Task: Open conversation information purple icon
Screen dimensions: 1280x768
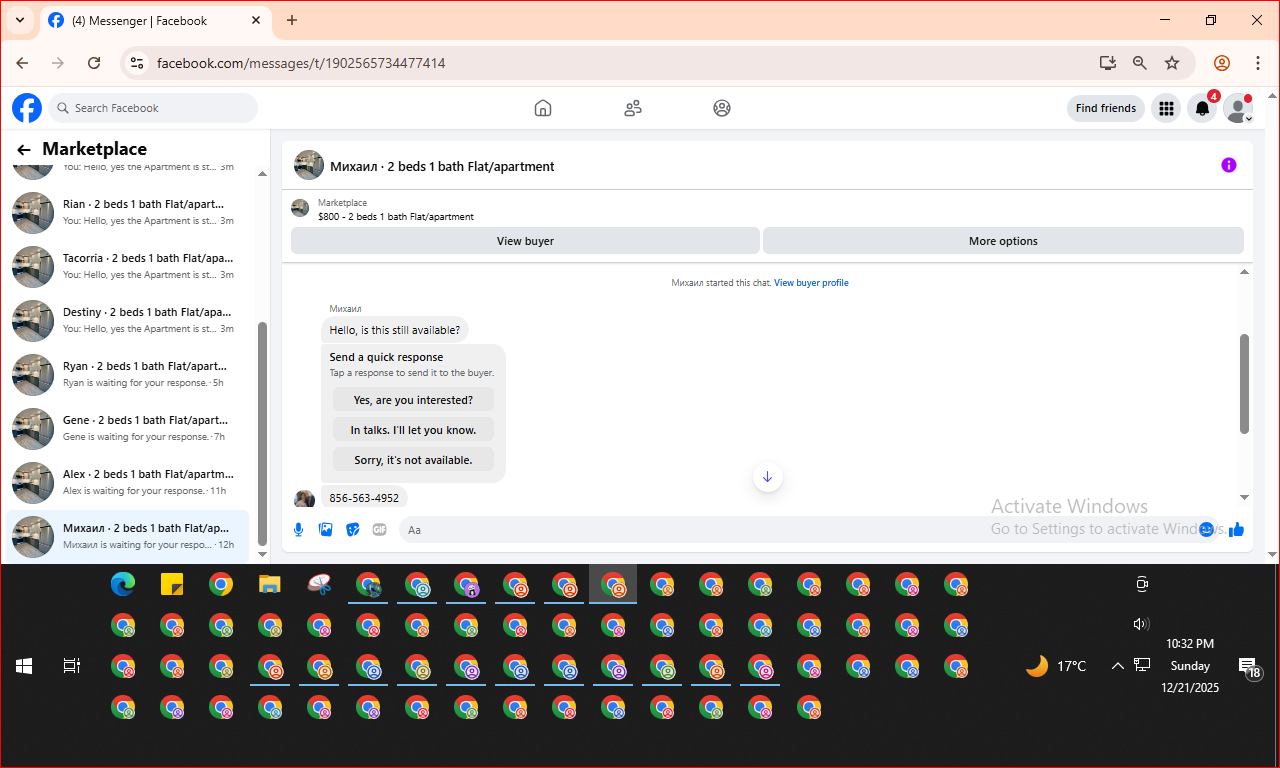Action: point(1229,165)
